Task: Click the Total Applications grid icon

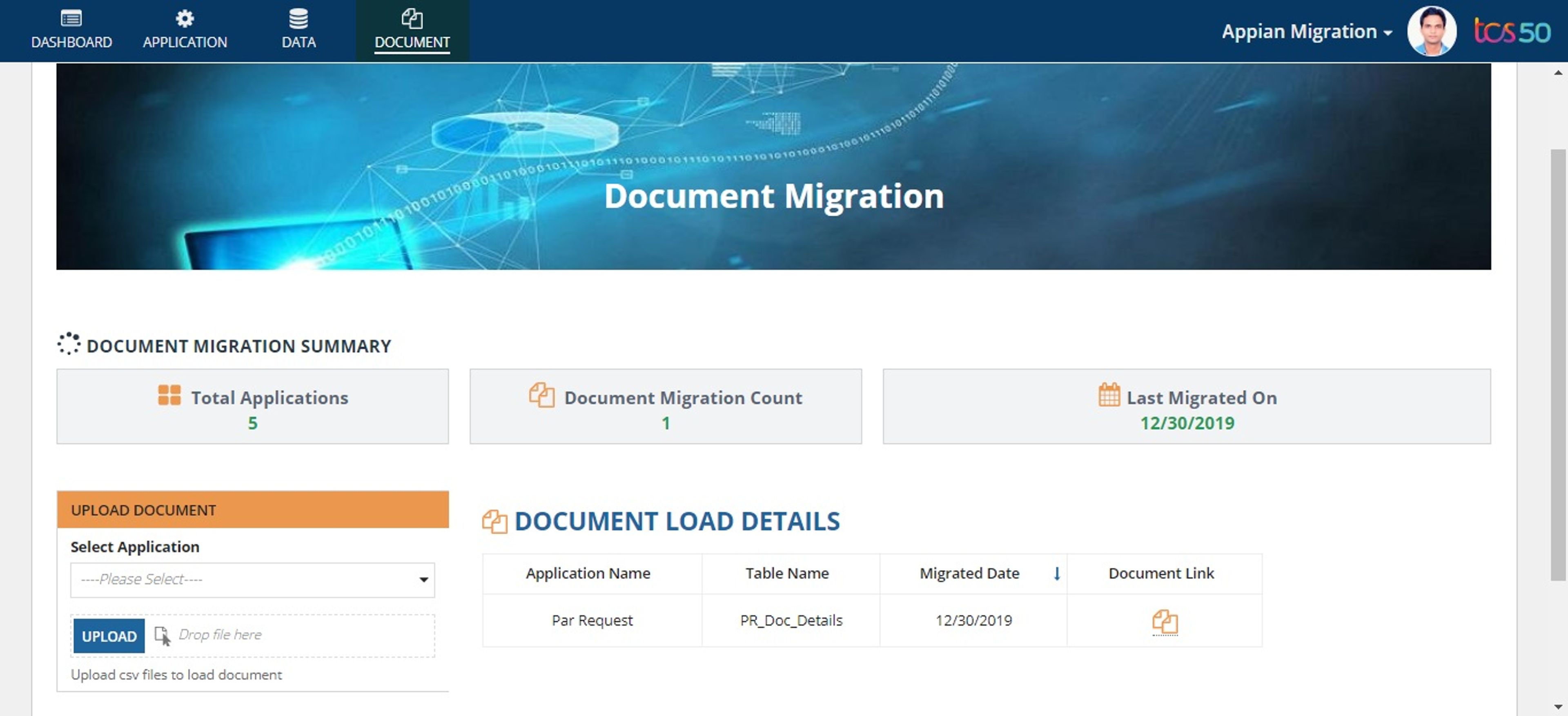Action: click(169, 395)
